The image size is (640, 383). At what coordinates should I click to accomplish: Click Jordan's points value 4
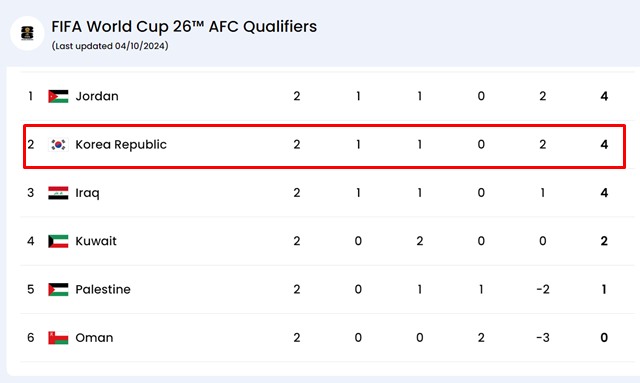click(604, 96)
